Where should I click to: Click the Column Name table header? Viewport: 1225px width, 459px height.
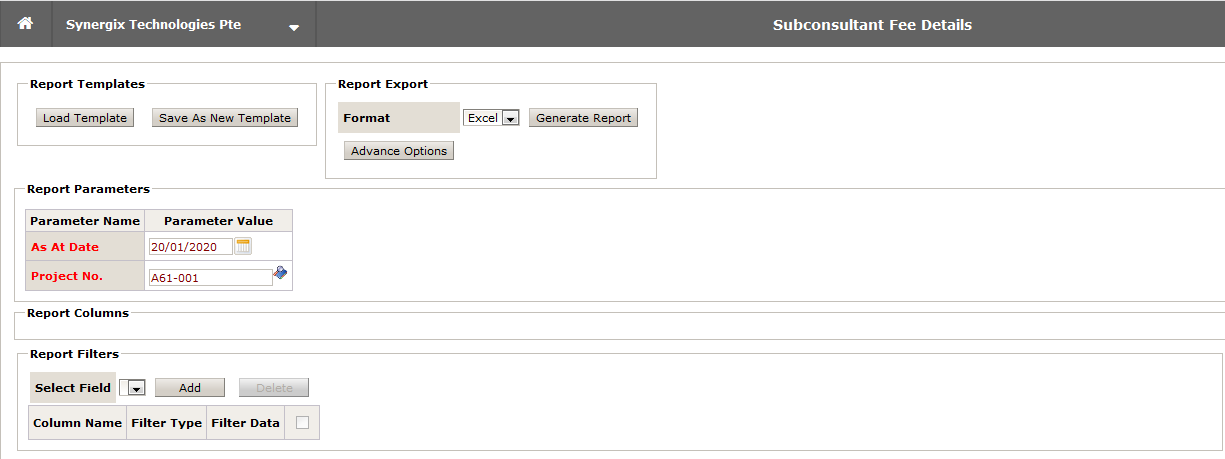pyautogui.click(x=77, y=423)
